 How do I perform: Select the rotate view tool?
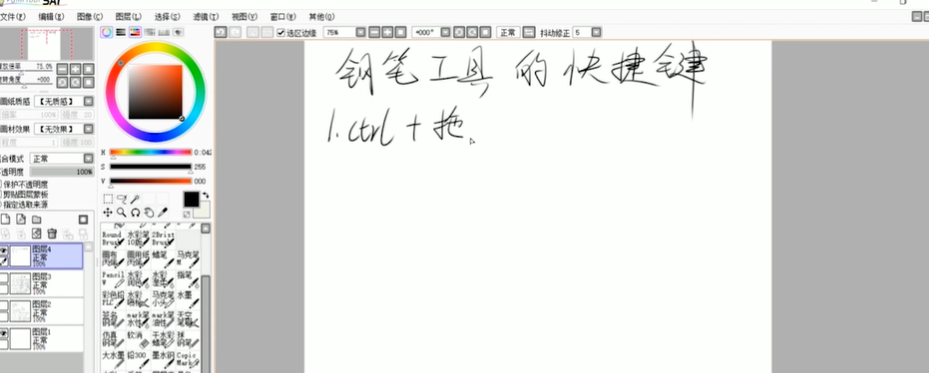coord(135,212)
